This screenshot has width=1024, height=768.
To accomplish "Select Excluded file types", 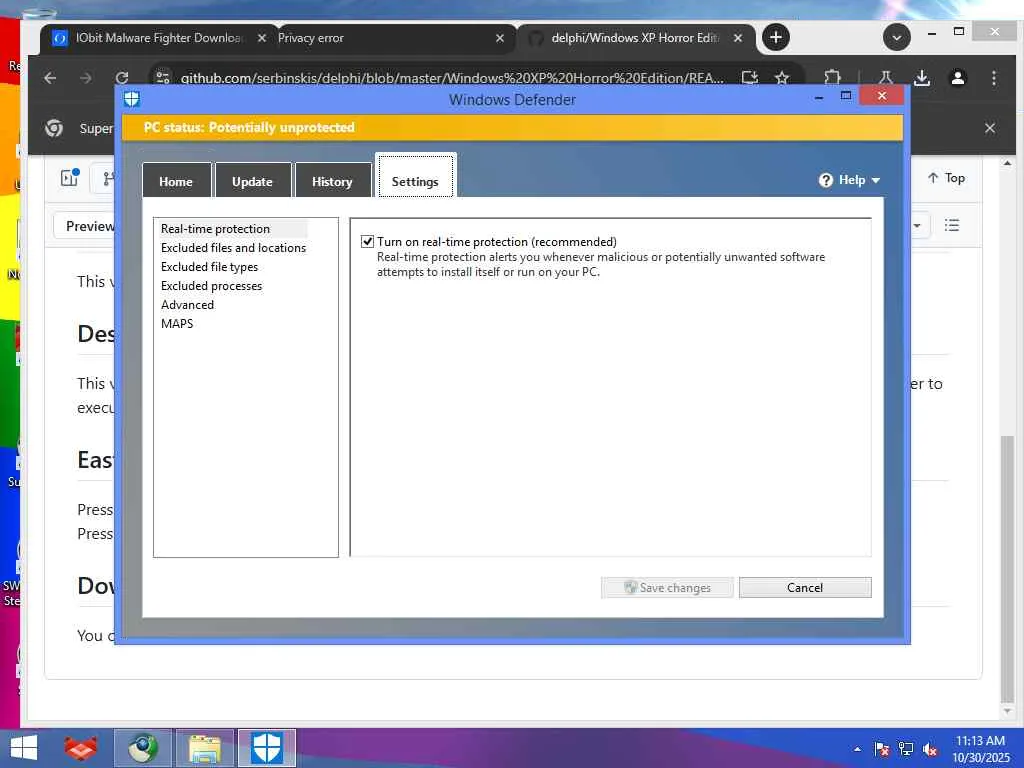I will click(209, 266).
